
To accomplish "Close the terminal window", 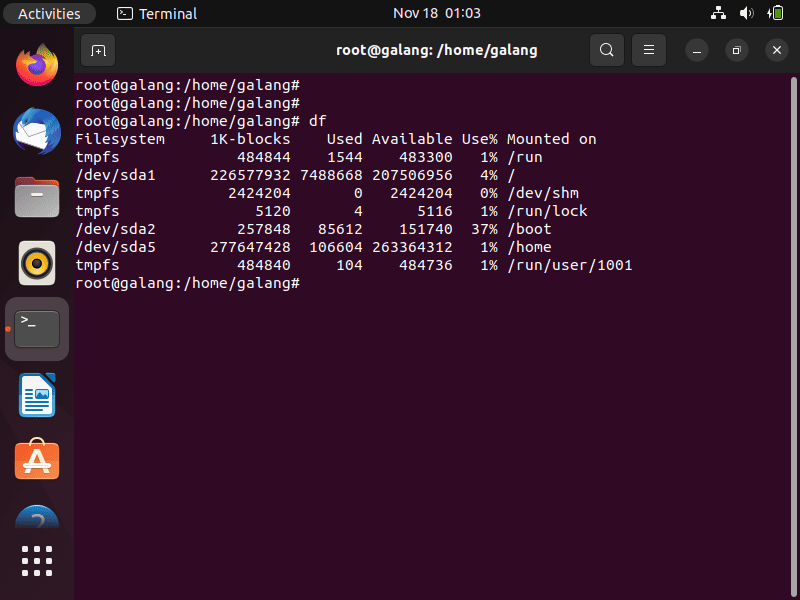I will point(777,51).
